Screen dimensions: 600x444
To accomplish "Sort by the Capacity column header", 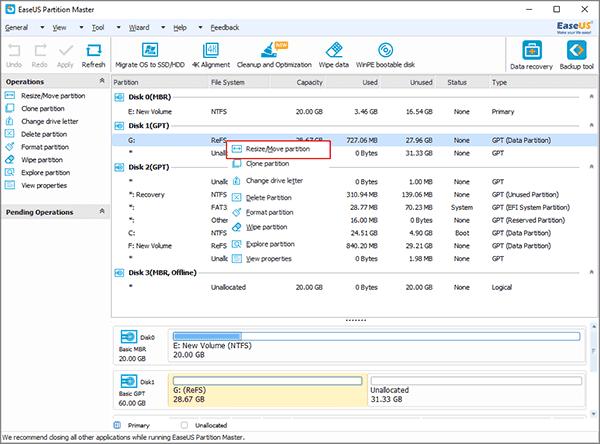I will point(309,82).
